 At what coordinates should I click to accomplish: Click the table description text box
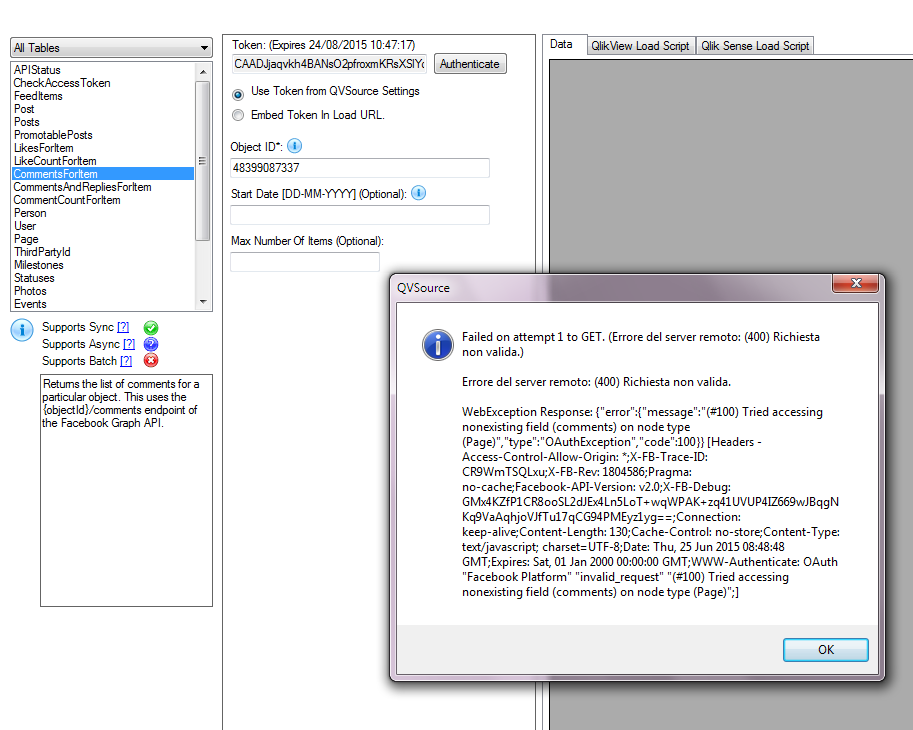[126, 490]
